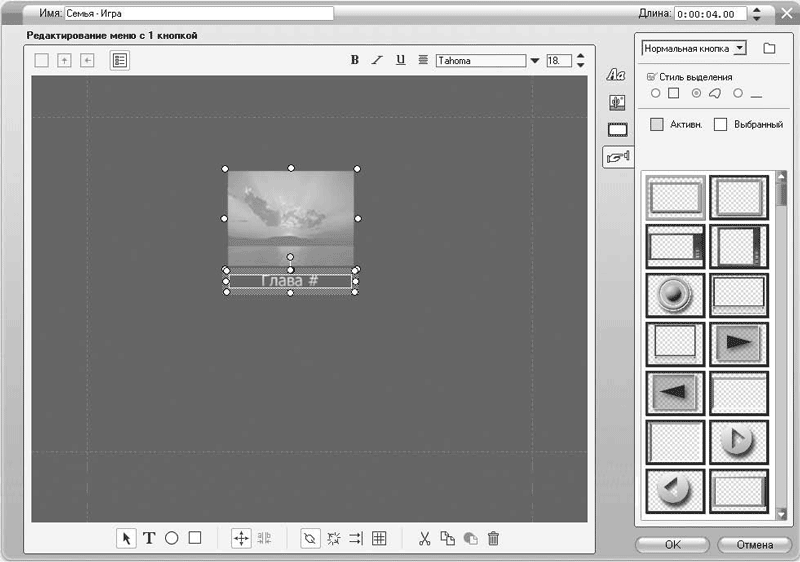Click the OK button
Screen dimensions: 800x562
click(x=672, y=545)
